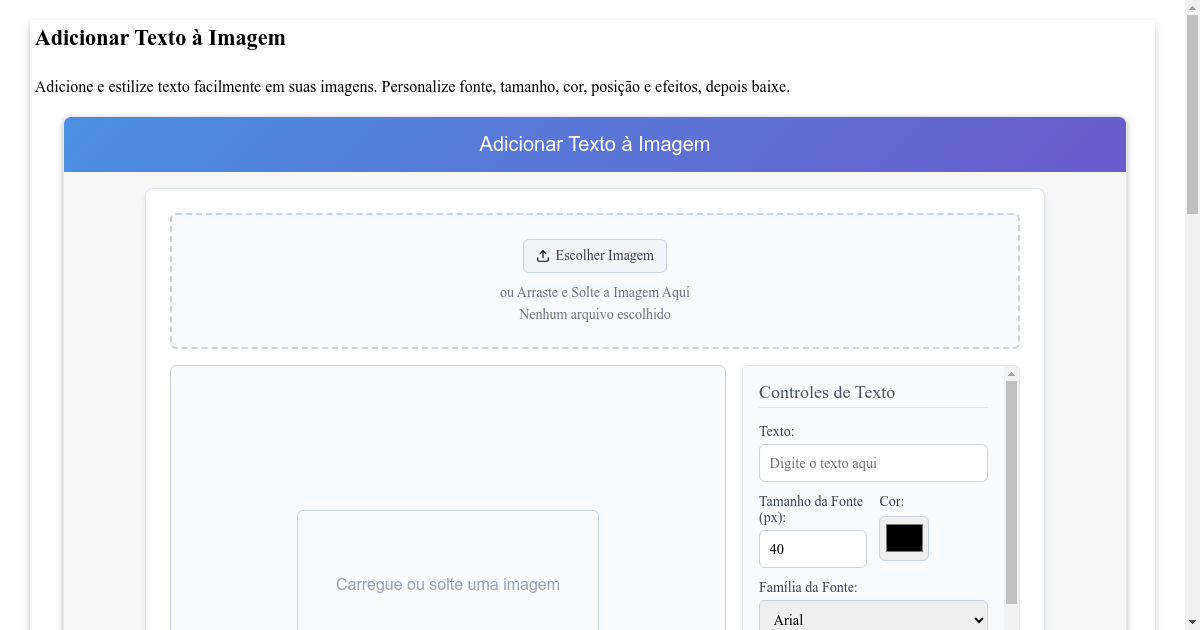1200x630 pixels.
Task: Click the page title 'Adicionar Texto à Imagem'
Action: [x=160, y=38]
